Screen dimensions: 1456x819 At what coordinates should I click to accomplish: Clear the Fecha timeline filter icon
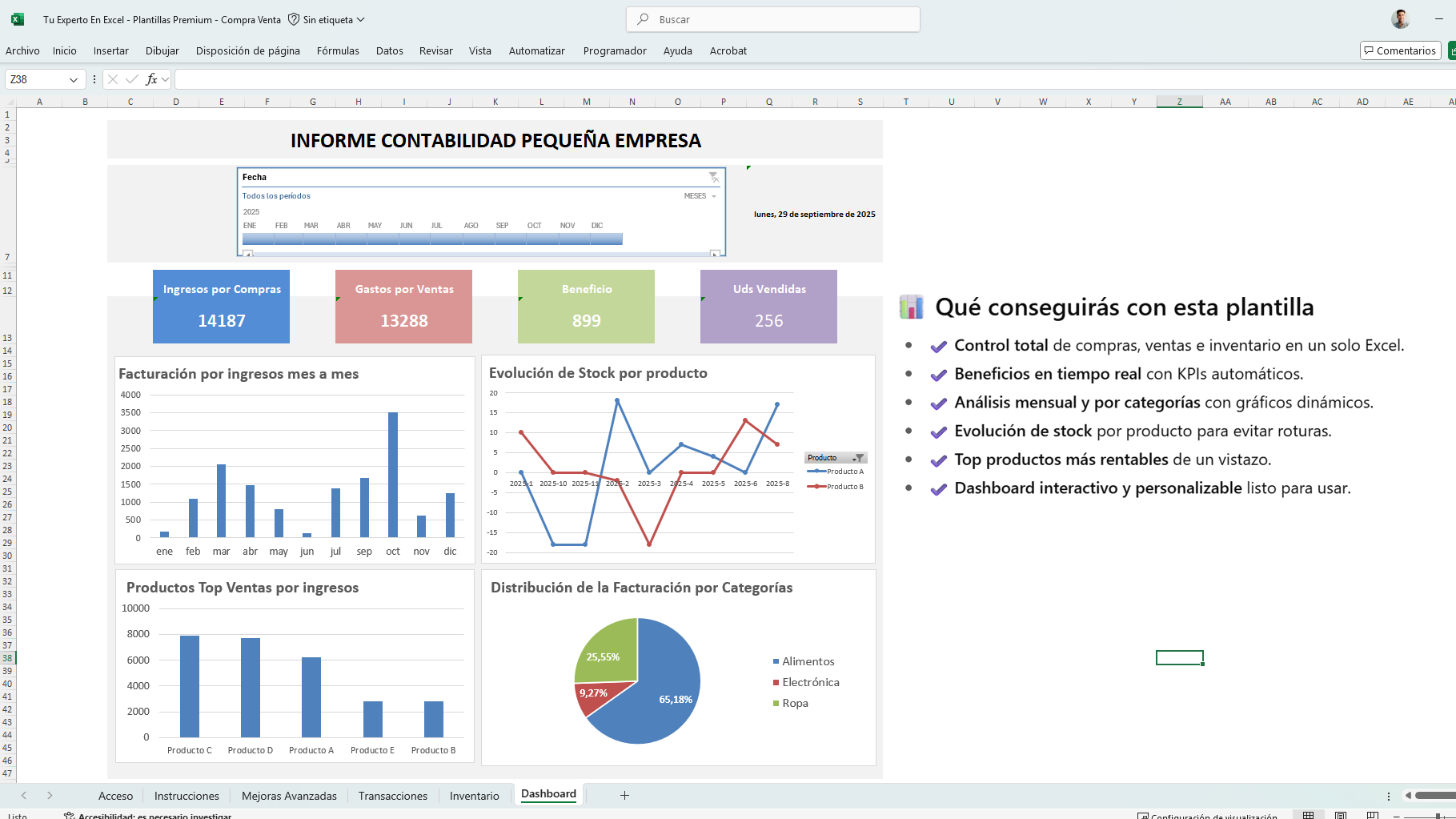[x=712, y=177]
